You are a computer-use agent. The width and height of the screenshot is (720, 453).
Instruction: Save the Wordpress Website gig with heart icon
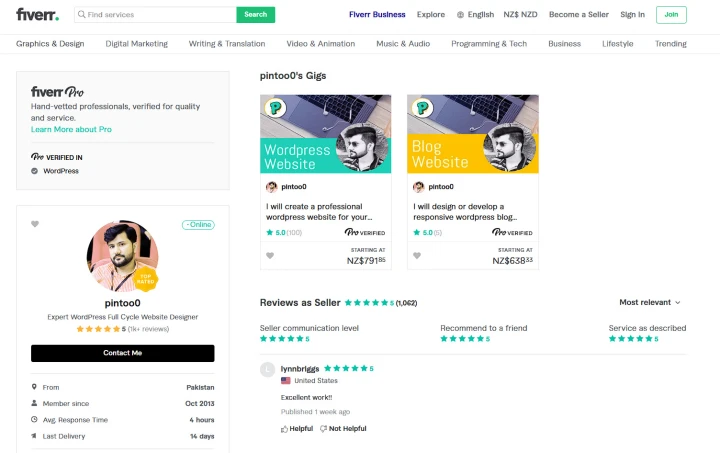(x=270, y=256)
